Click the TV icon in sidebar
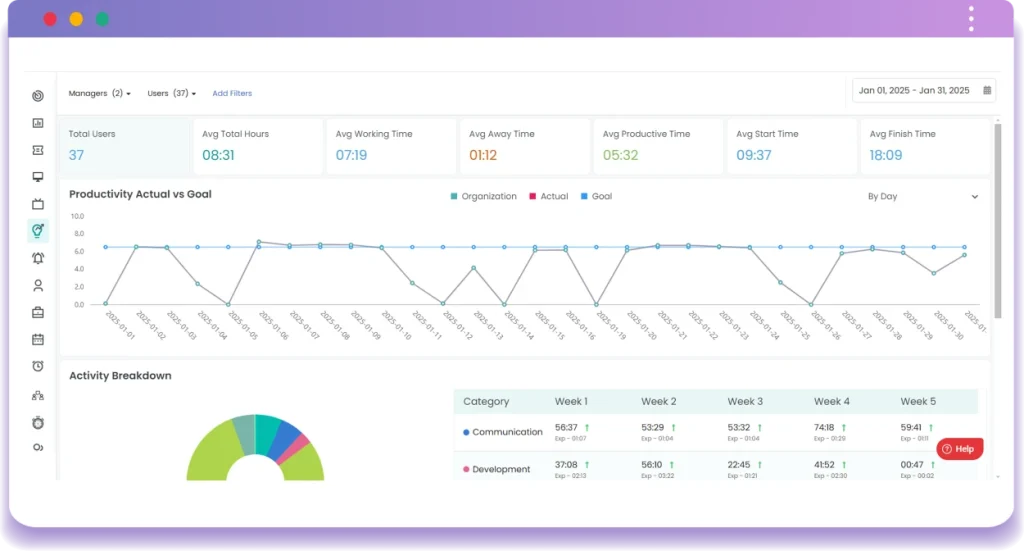Screen dimensions: 1024x551 38,204
